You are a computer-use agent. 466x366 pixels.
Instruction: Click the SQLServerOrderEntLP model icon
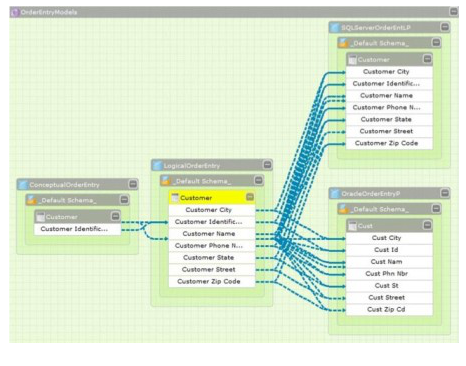[335, 27]
